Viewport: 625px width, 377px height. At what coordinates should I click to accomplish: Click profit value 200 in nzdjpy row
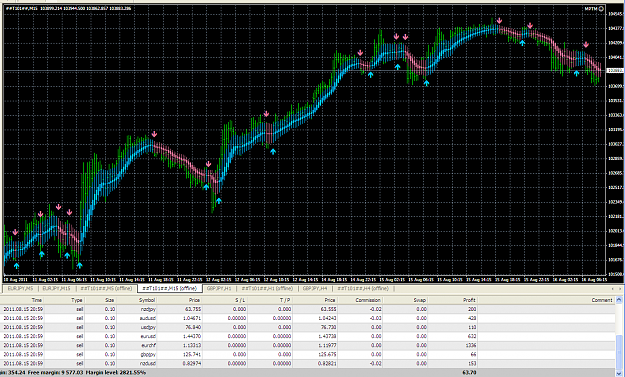[x=472, y=309]
